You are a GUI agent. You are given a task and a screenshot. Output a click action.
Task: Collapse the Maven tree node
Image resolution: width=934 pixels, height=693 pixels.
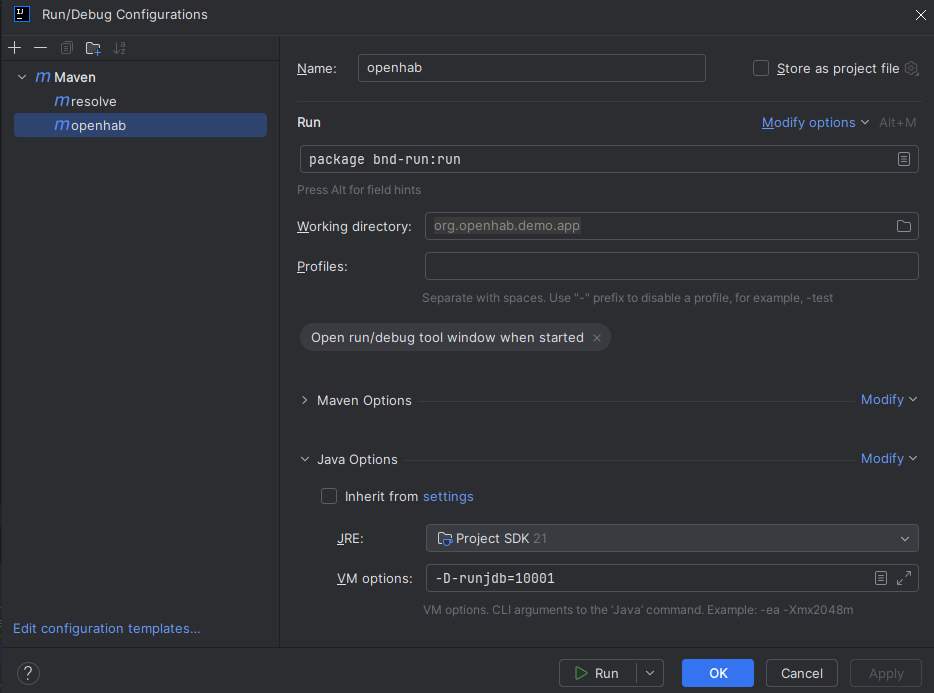click(21, 76)
